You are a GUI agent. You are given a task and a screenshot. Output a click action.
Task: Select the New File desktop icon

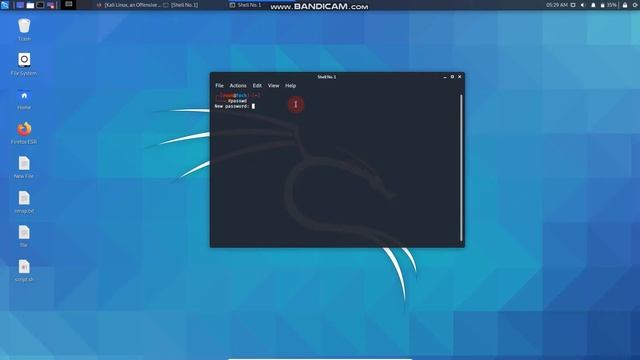[x=24, y=167]
